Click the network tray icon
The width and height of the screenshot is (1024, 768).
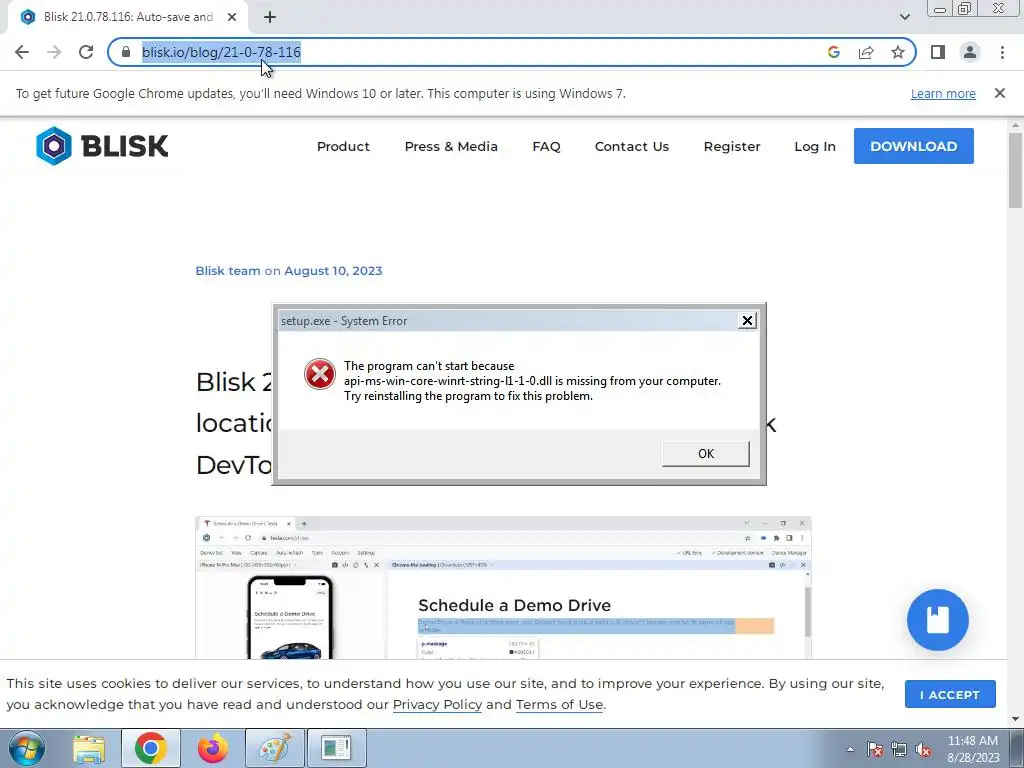(899, 749)
